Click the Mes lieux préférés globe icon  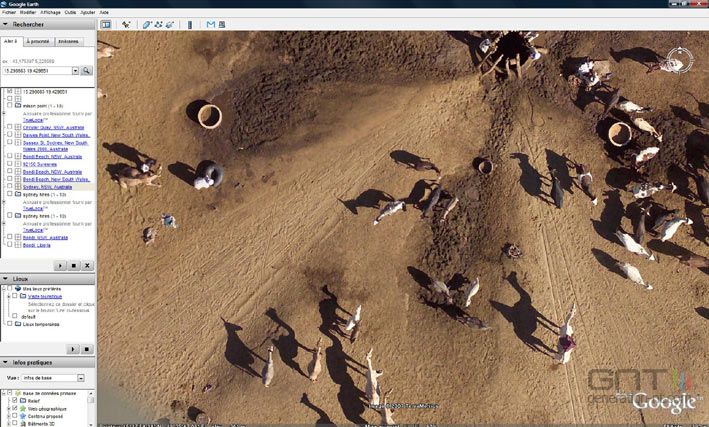click(x=18, y=289)
